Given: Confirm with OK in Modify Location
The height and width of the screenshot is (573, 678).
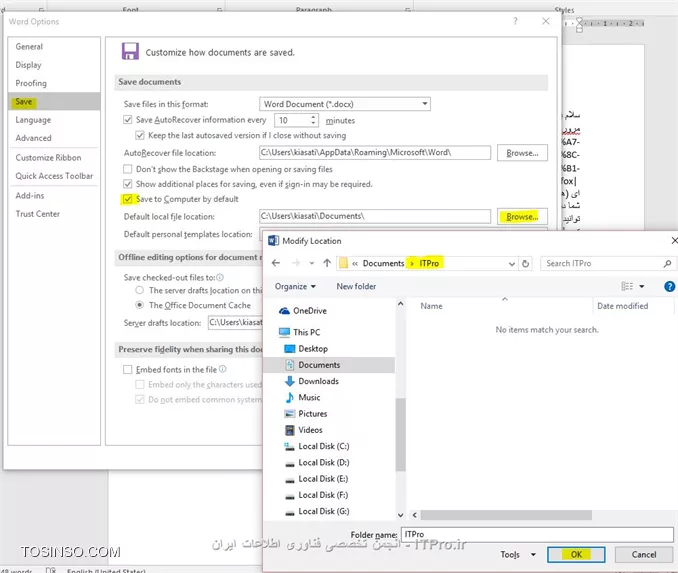Looking at the screenshot, I should (x=576, y=554).
